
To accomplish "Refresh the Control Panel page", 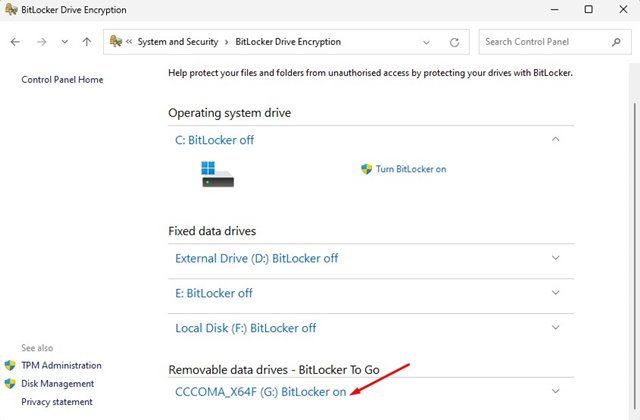I will (454, 43).
